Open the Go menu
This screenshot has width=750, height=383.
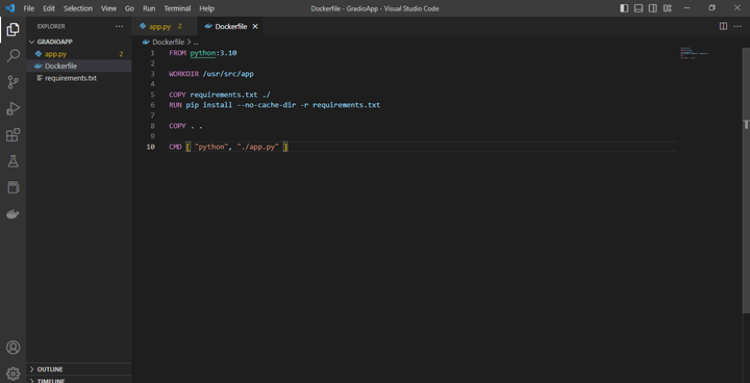click(x=129, y=9)
